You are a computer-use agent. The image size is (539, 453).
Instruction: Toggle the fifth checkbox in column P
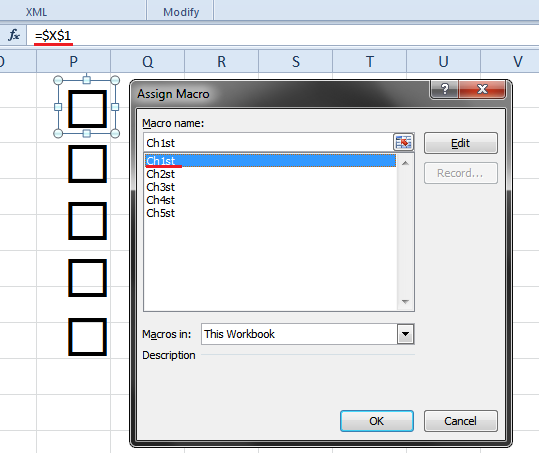[x=87, y=337]
